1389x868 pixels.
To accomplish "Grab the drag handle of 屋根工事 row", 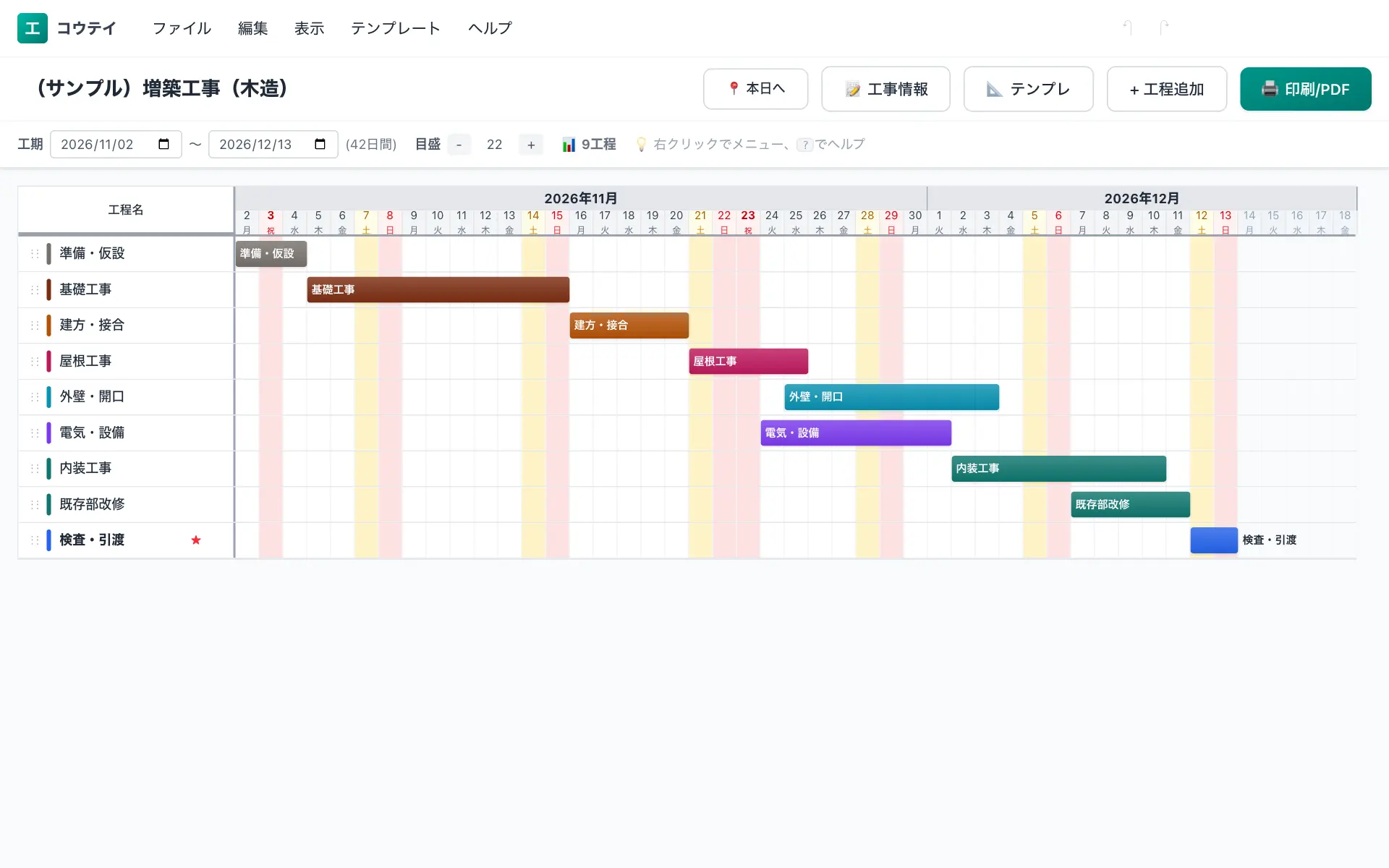I will coord(35,362).
